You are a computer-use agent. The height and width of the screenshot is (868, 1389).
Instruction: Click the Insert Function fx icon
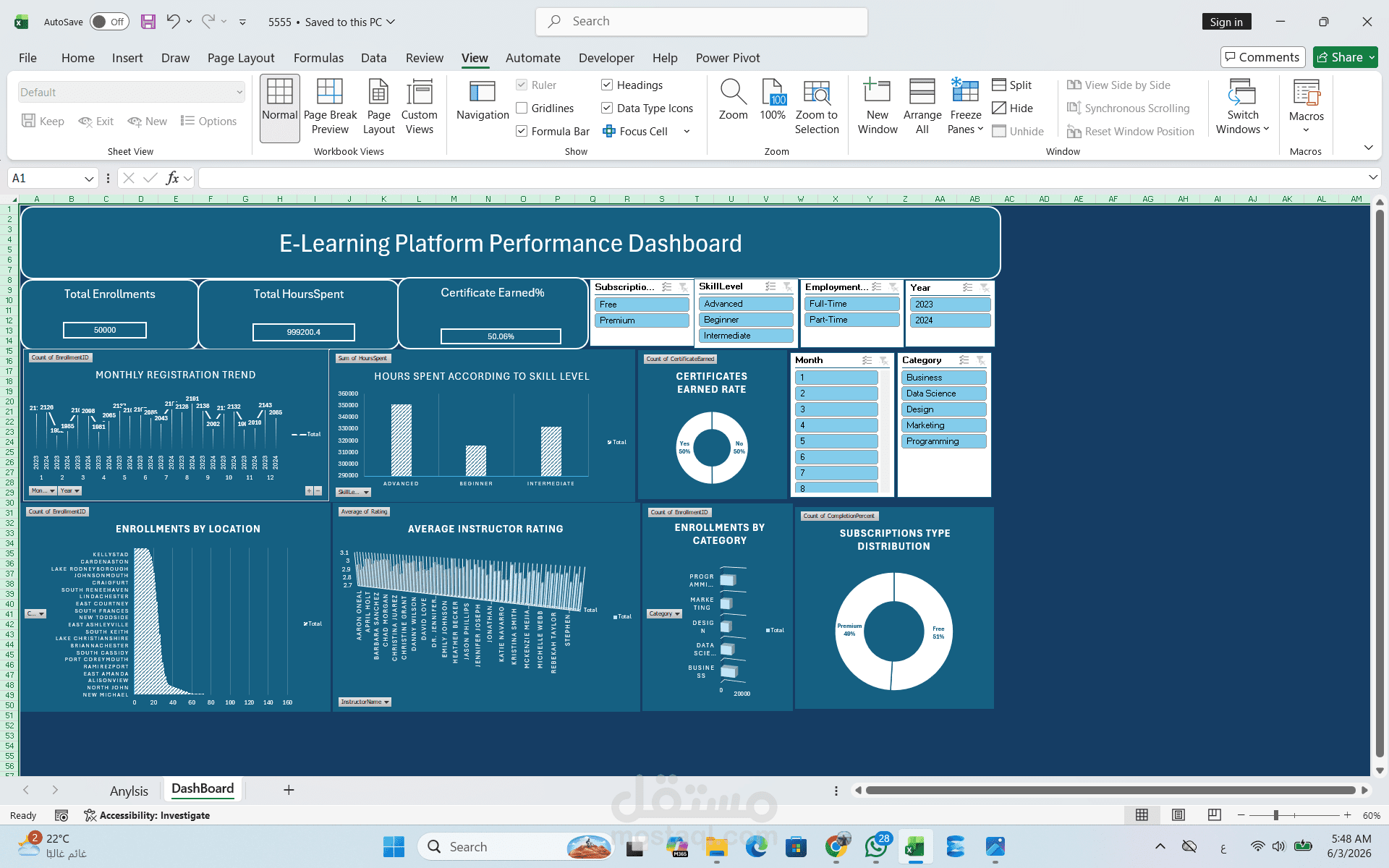(172, 178)
